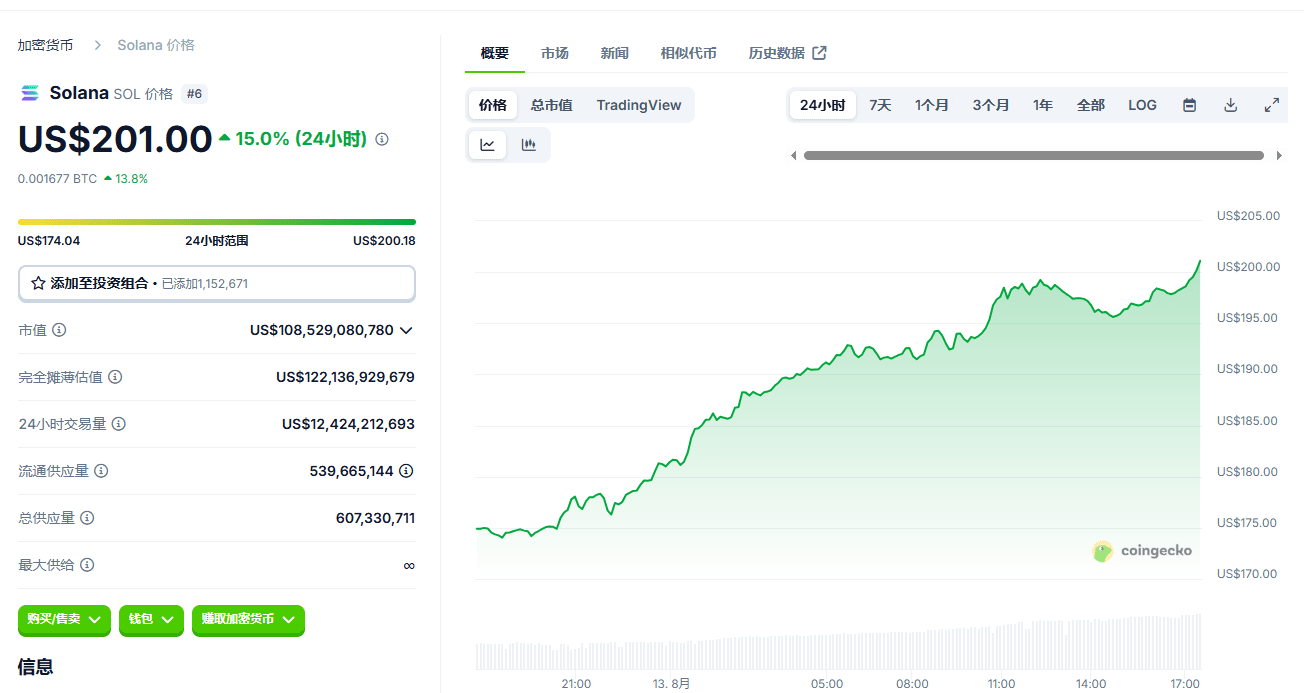This screenshot has width=1304, height=693.
Task: Click the info icon next to 流通供应量 label
Action: [x=101, y=471]
